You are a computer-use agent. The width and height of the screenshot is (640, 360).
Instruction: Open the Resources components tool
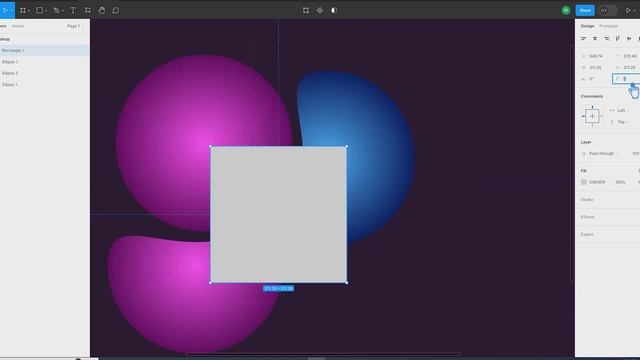(x=87, y=10)
